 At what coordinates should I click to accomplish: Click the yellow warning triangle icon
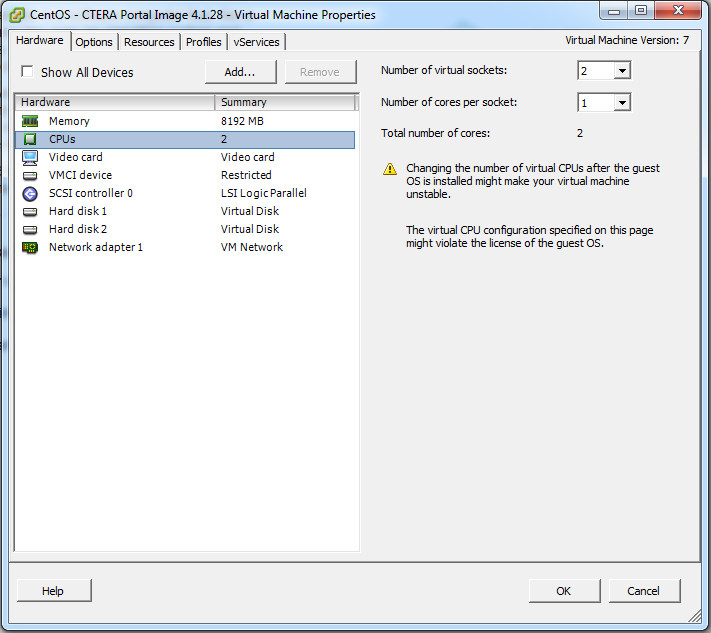point(390,169)
